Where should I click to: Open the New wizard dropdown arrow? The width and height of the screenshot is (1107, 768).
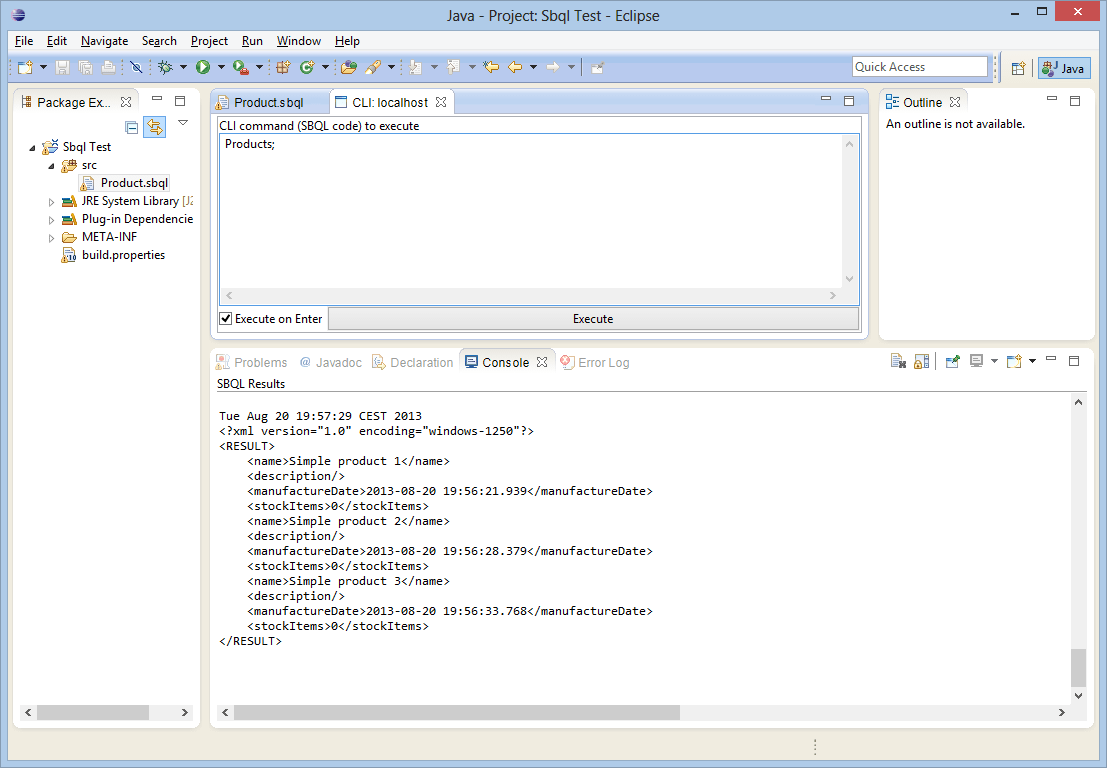click(43, 67)
